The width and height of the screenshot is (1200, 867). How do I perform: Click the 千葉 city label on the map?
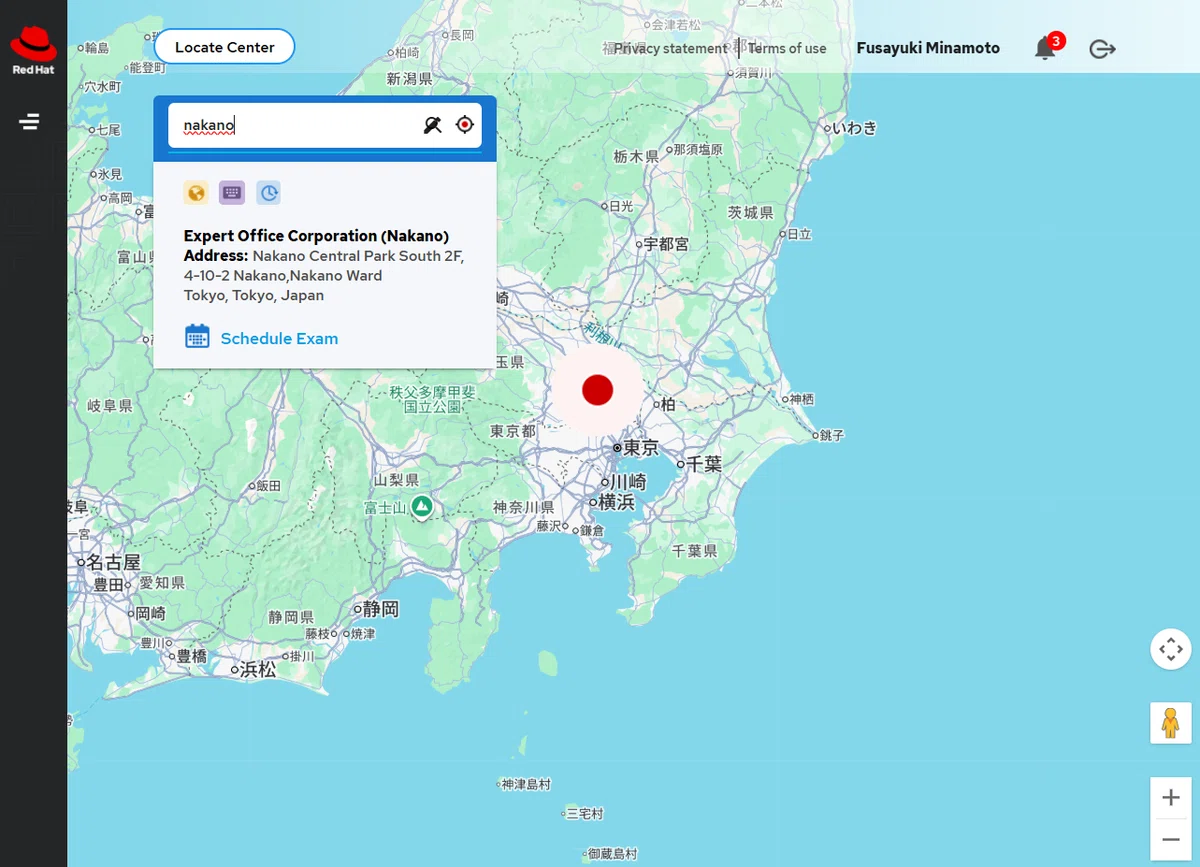coord(705,464)
